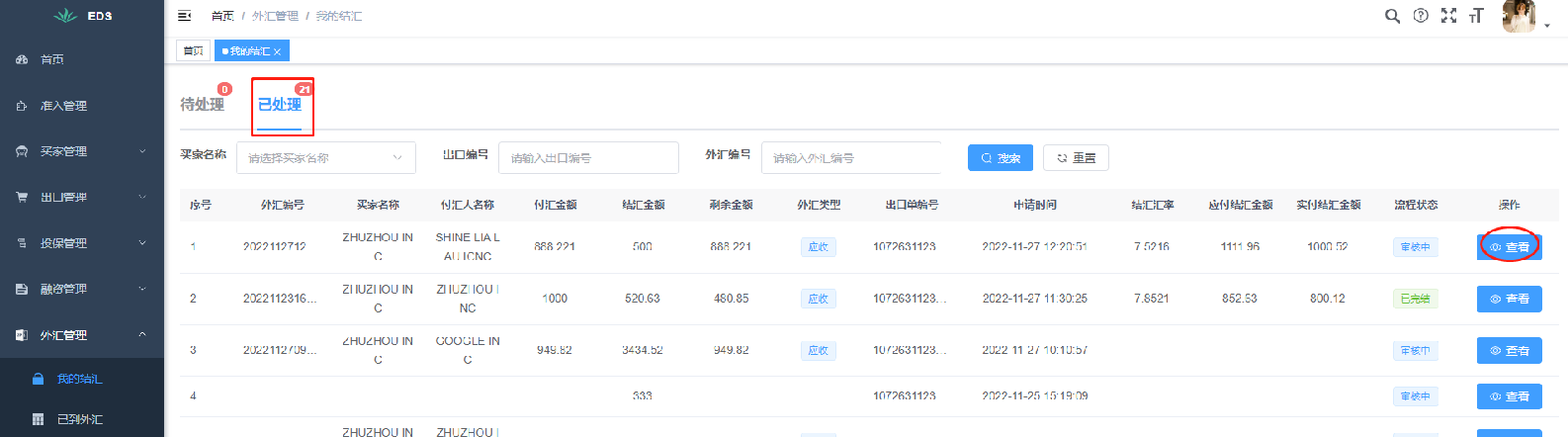1568x437 pixels.
Task: Click 查看 for the GOOGLE INC row
Action: 1510,350
